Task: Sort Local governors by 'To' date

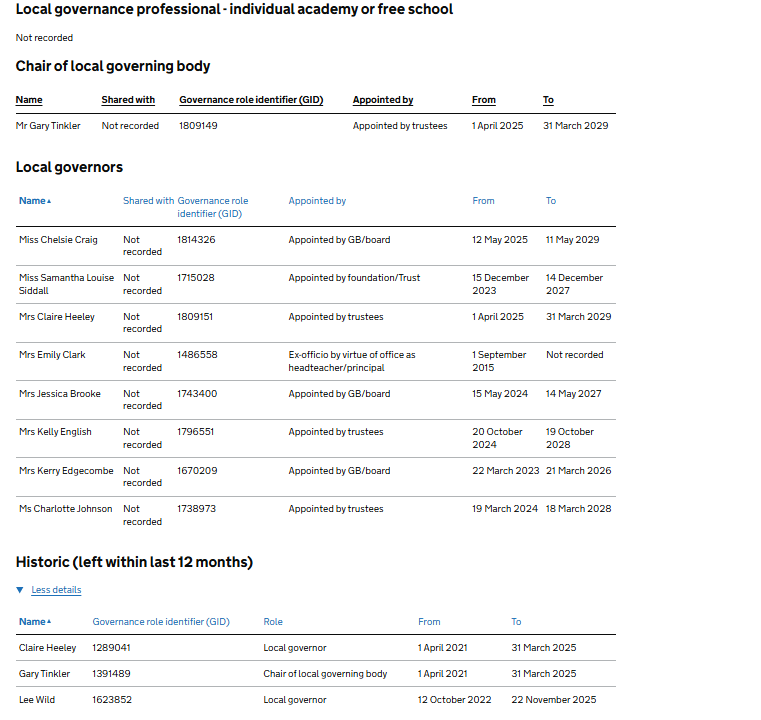Action: pos(551,201)
